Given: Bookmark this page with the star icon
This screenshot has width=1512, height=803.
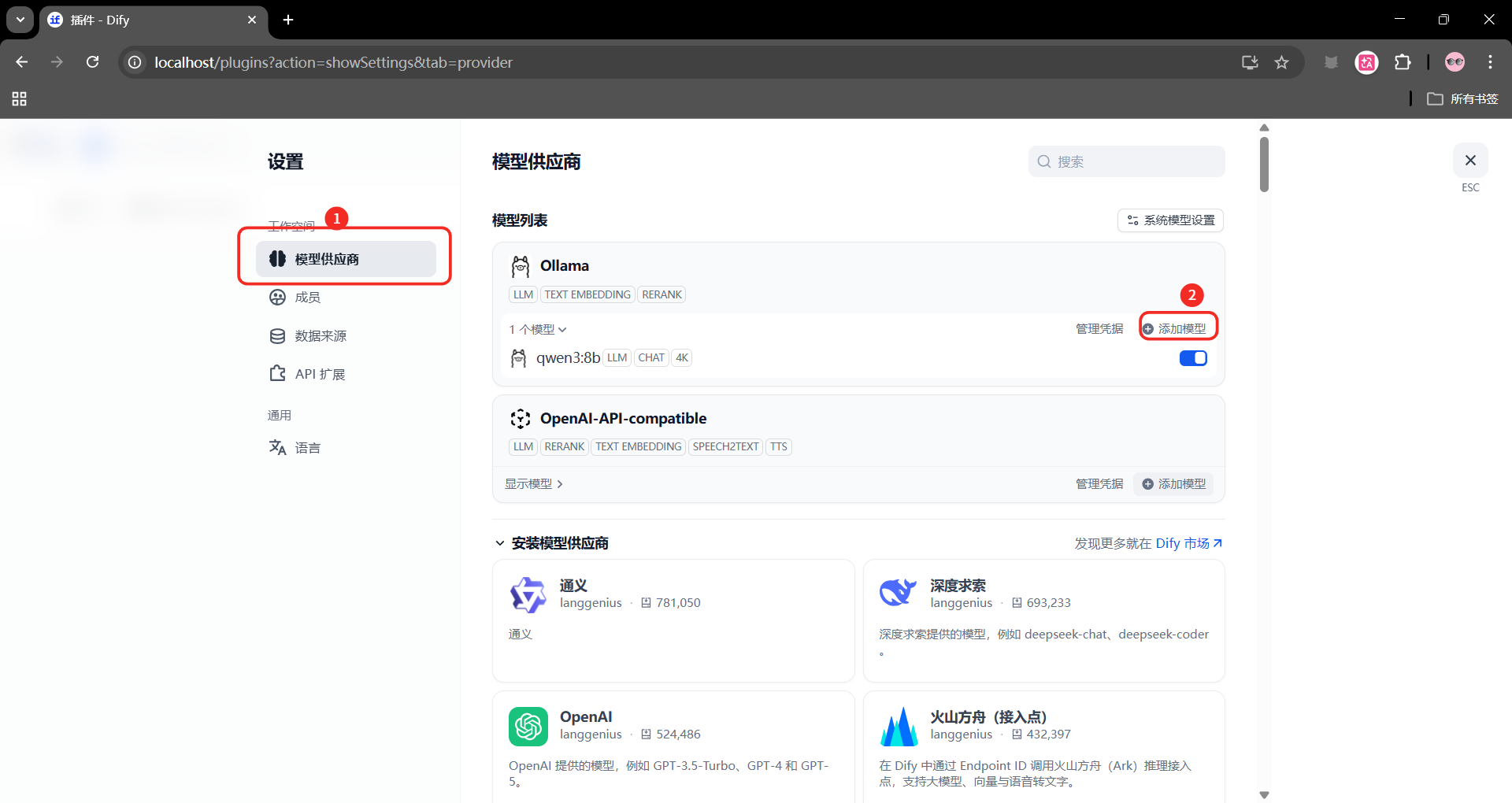Looking at the screenshot, I should point(1281,62).
